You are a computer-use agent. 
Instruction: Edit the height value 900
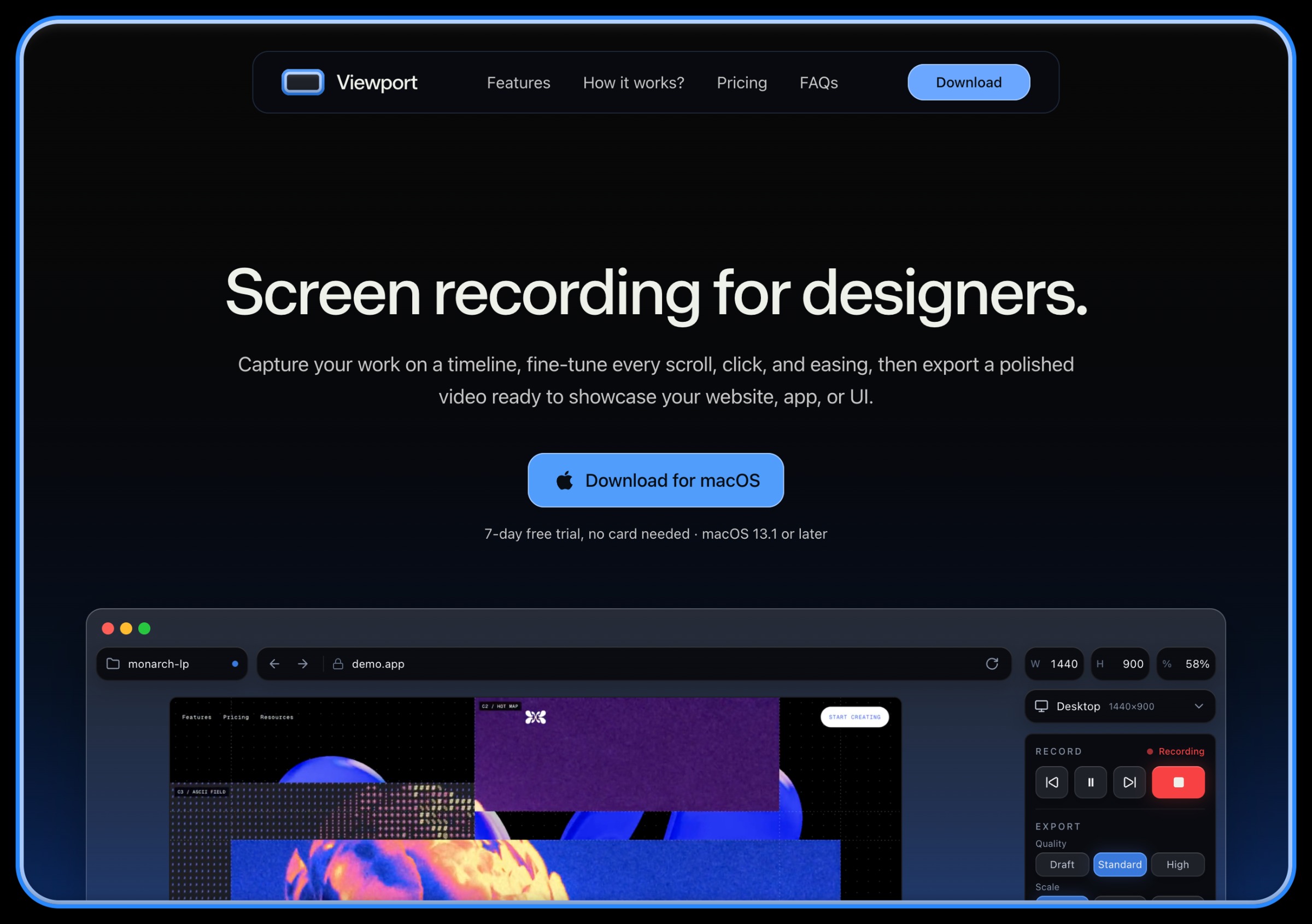tap(1120, 663)
